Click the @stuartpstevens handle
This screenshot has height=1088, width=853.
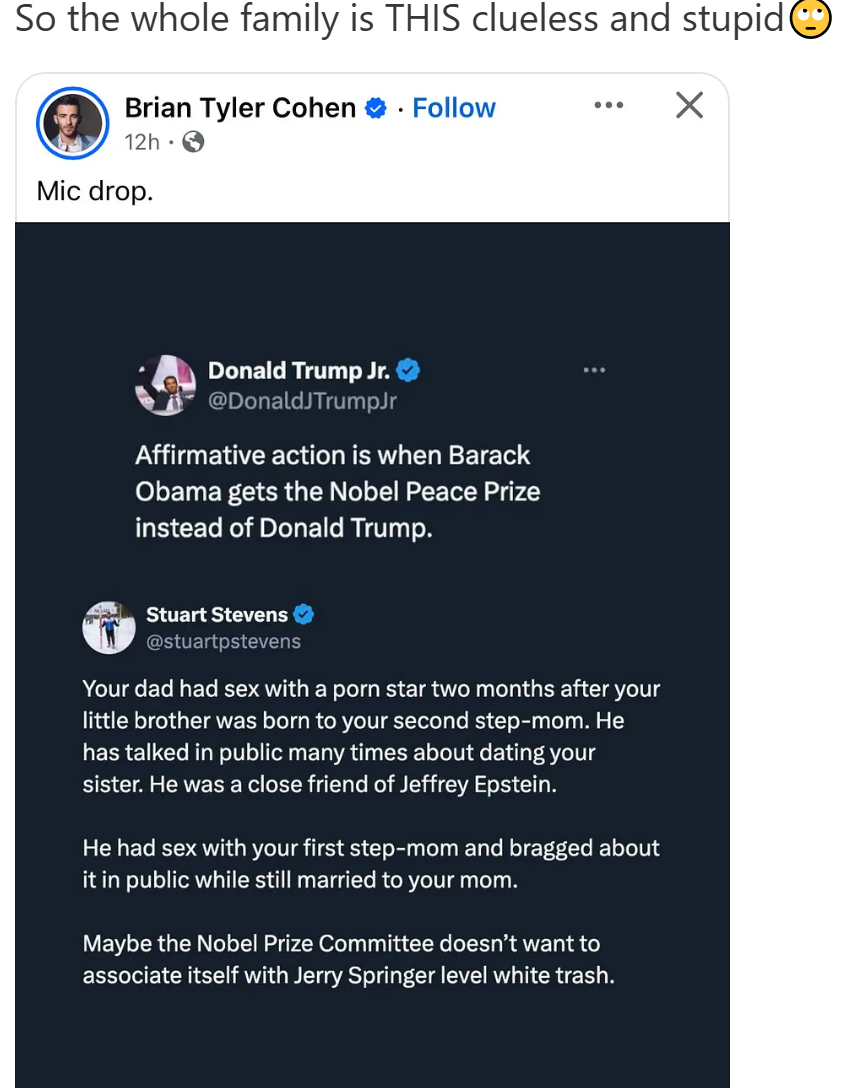(x=223, y=641)
